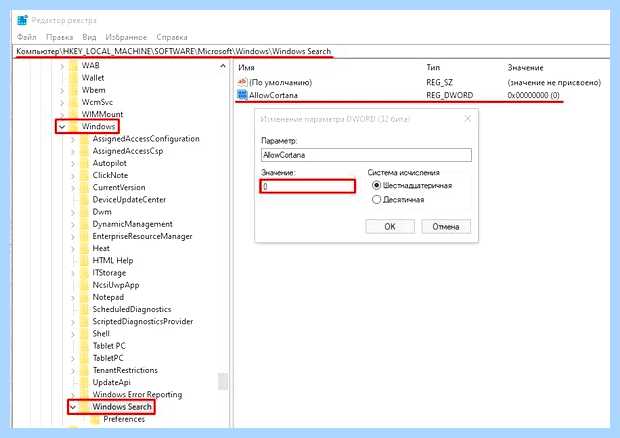Click the registry path address bar
This screenshot has width=620, height=438.
(x=312, y=51)
